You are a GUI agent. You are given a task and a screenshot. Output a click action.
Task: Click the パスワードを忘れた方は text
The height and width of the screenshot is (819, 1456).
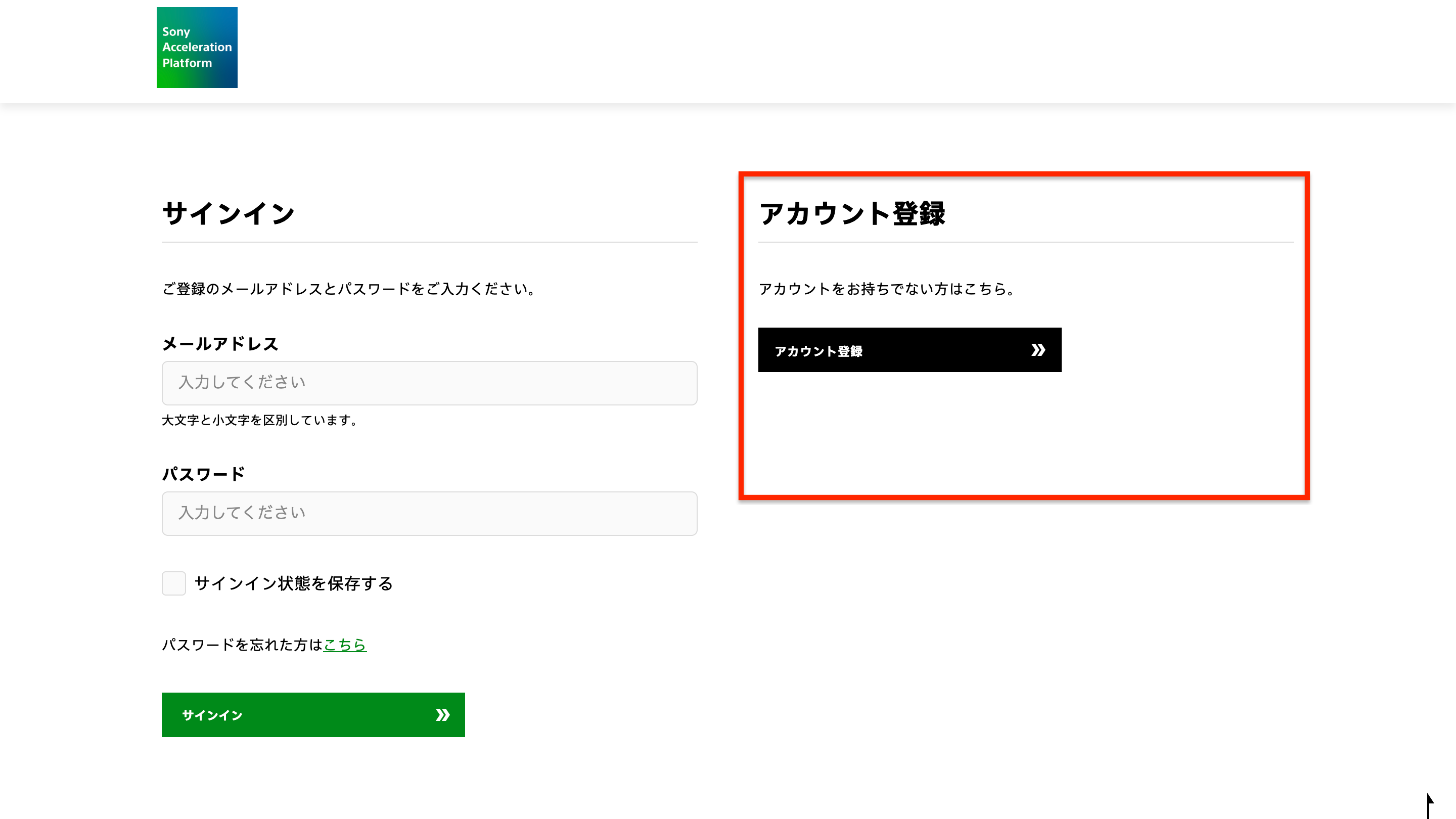pos(242,645)
